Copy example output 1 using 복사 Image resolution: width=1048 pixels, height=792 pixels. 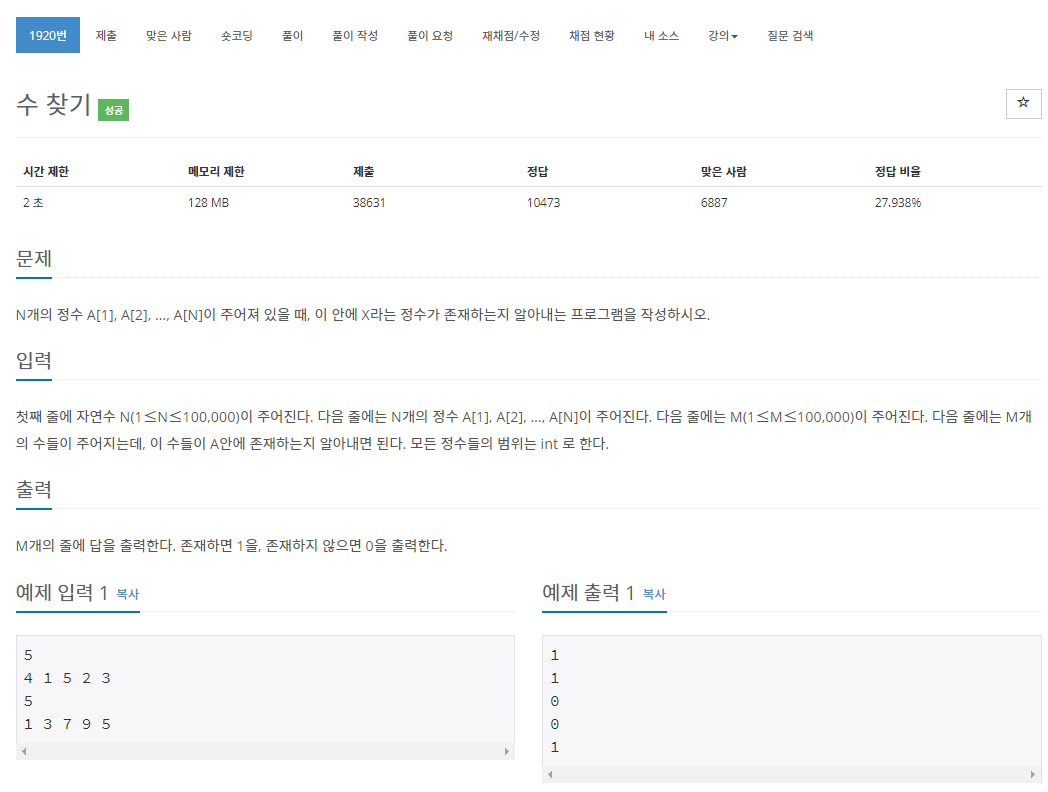pyautogui.click(x=655, y=594)
